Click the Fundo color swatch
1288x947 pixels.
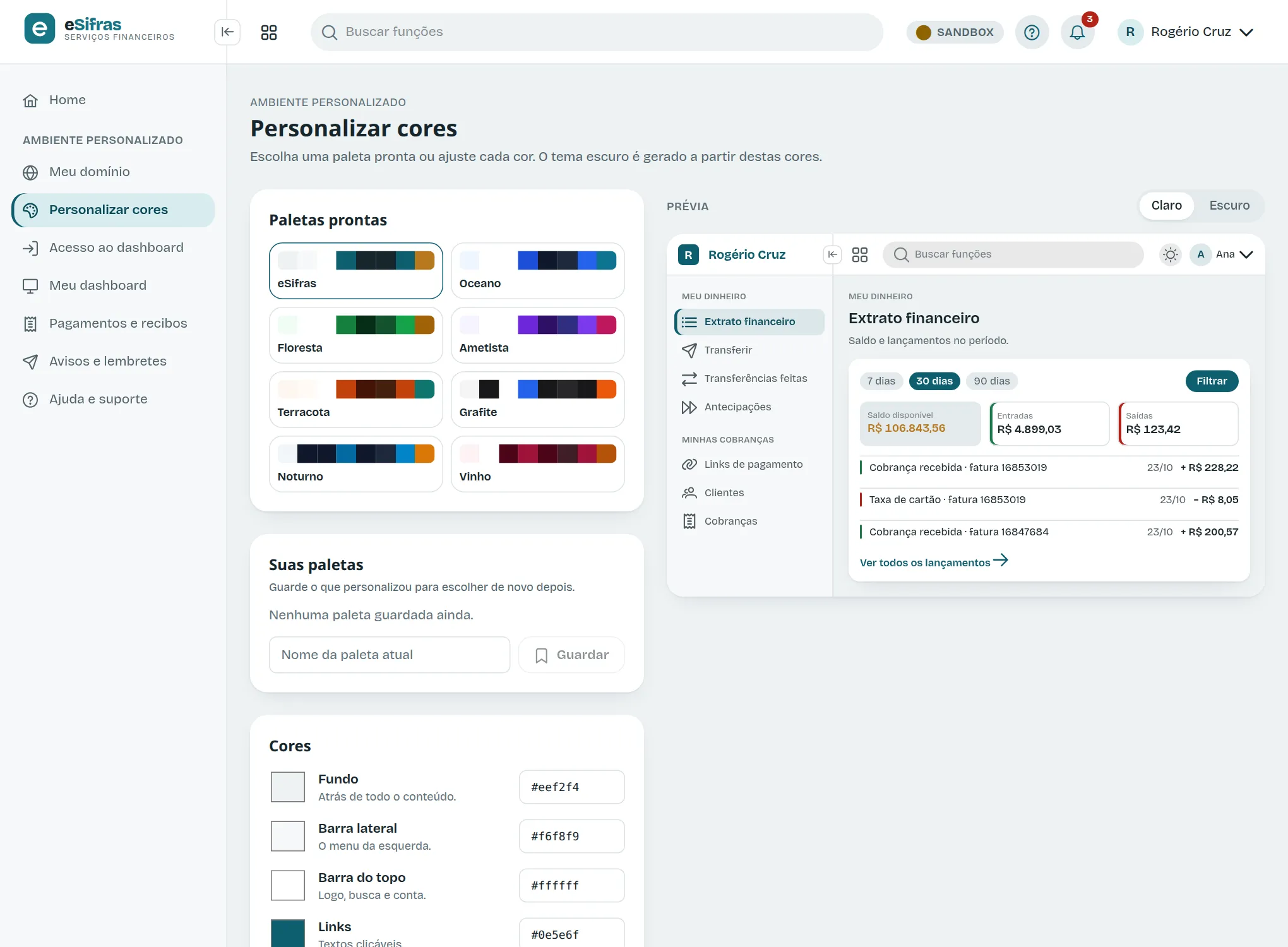288,787
